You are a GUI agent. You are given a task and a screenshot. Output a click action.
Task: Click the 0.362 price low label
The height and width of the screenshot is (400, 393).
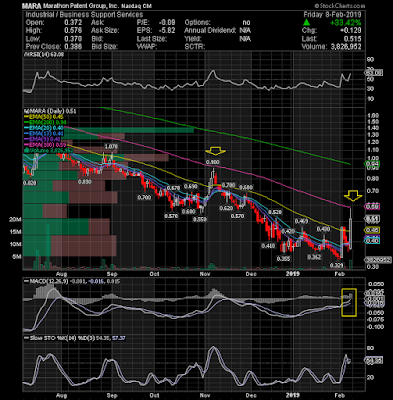click(x=314, y=257)
